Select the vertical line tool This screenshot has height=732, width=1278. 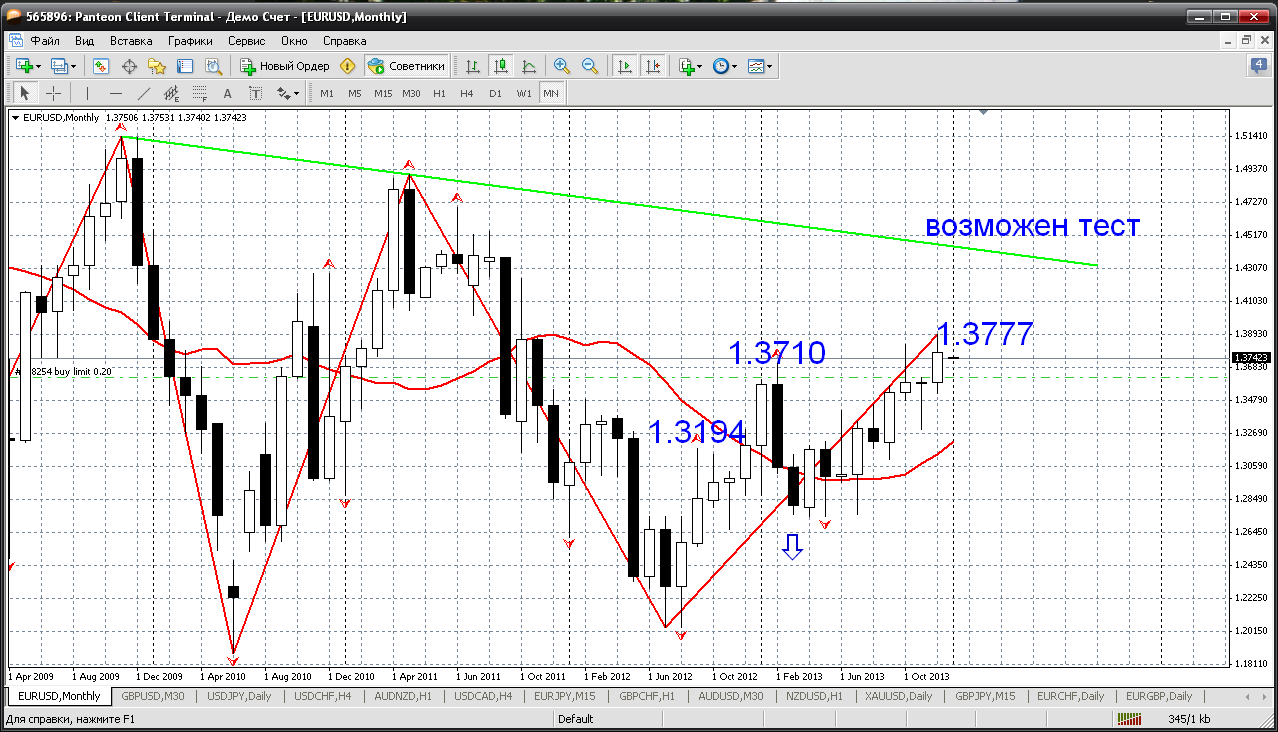87,93
